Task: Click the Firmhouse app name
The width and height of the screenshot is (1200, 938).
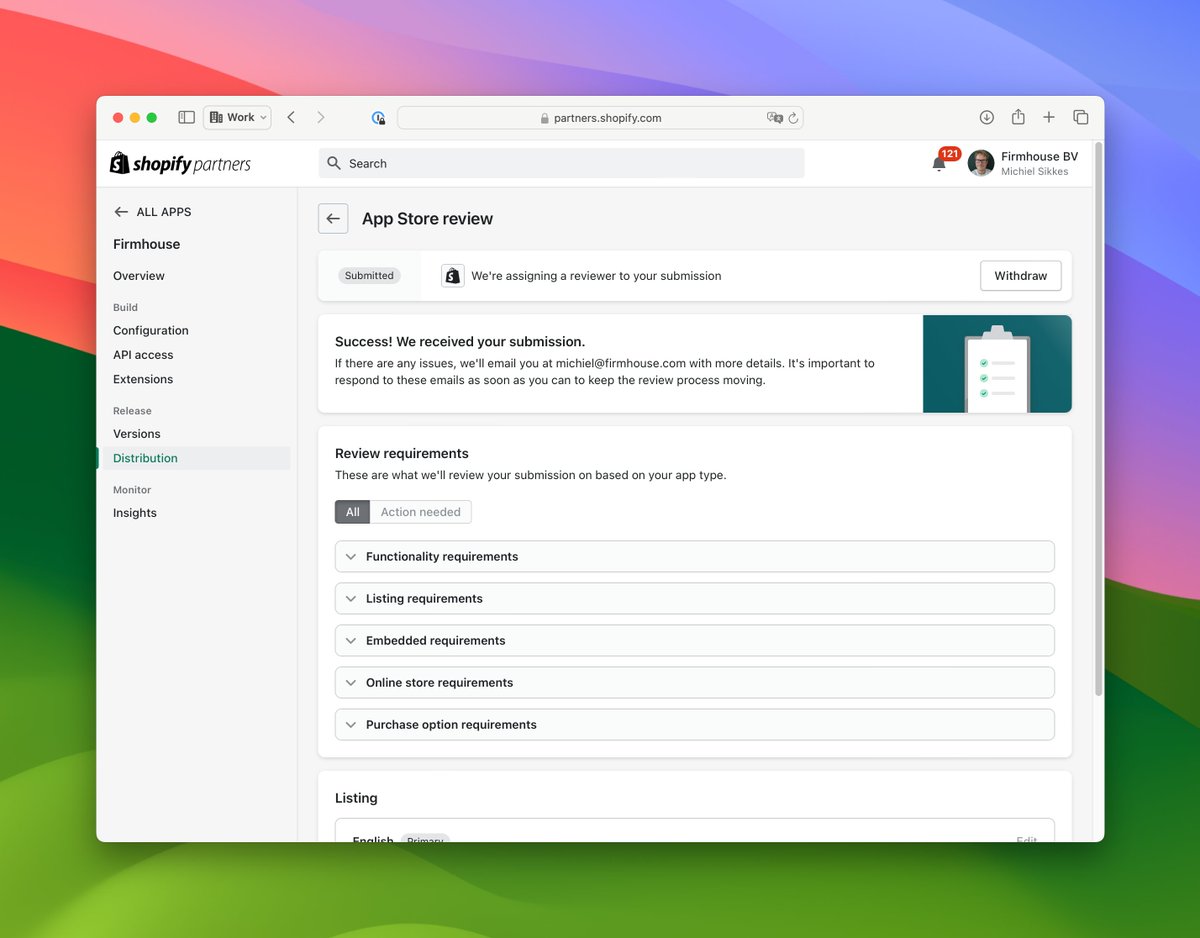Action: (x=146, y=244)
